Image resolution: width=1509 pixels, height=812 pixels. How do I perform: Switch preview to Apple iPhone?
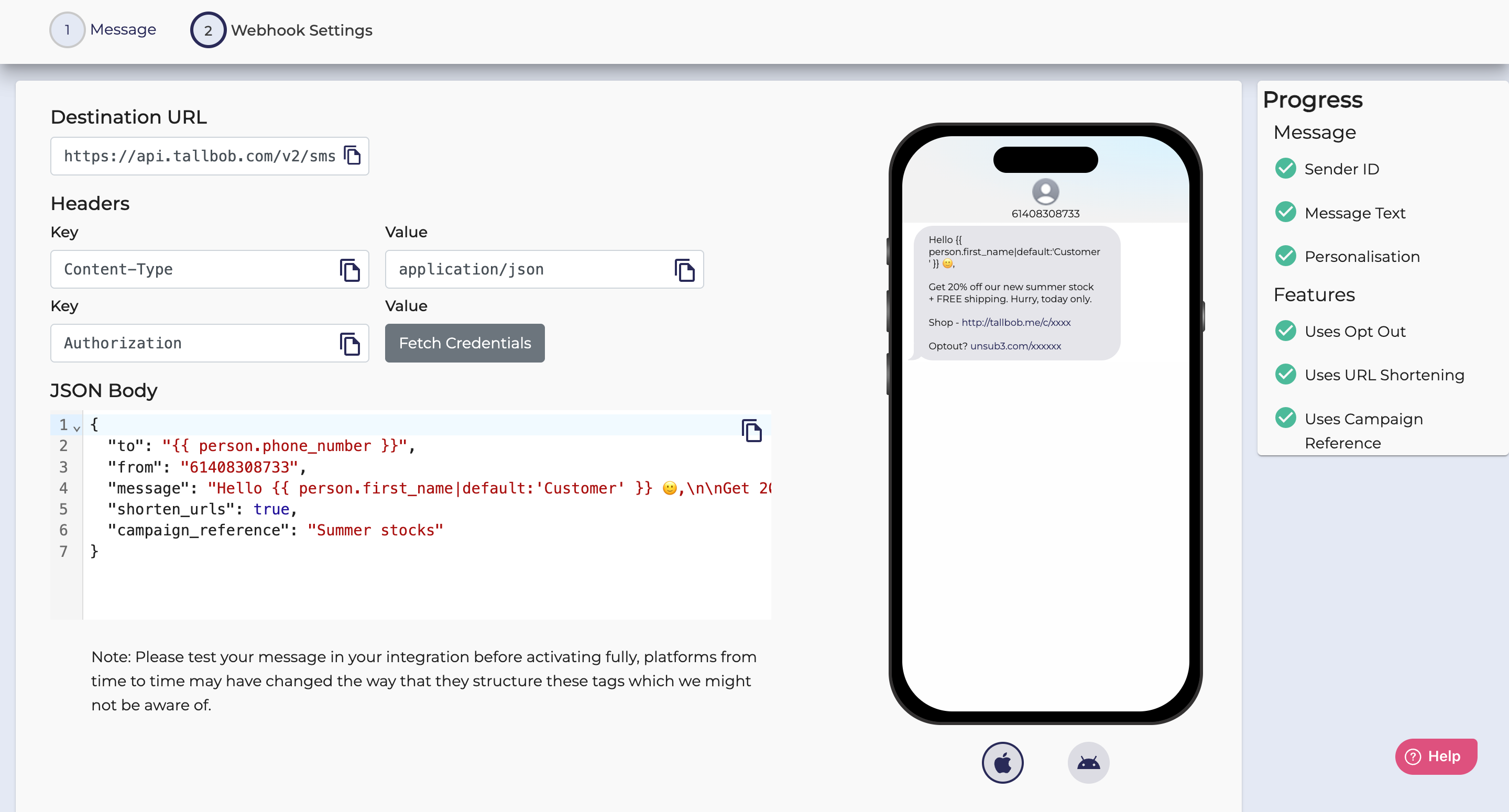1002,763
